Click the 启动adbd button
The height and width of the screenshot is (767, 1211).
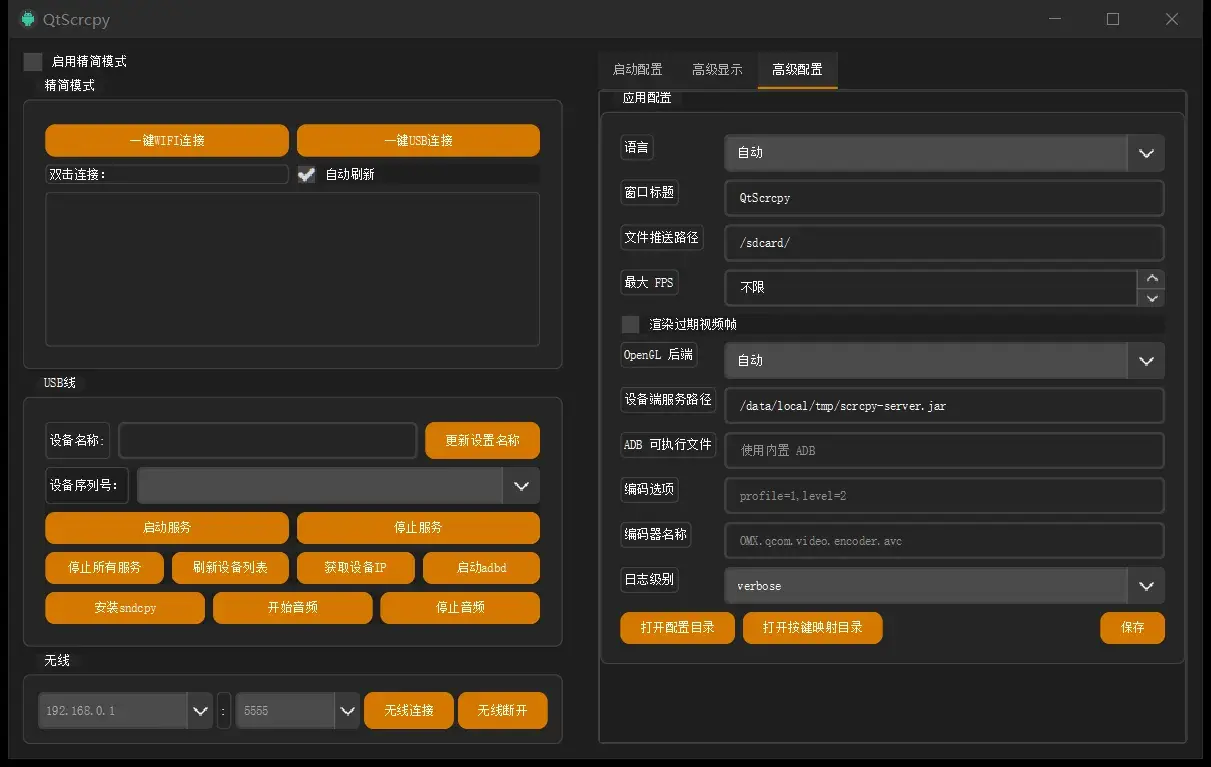(481, 567)
